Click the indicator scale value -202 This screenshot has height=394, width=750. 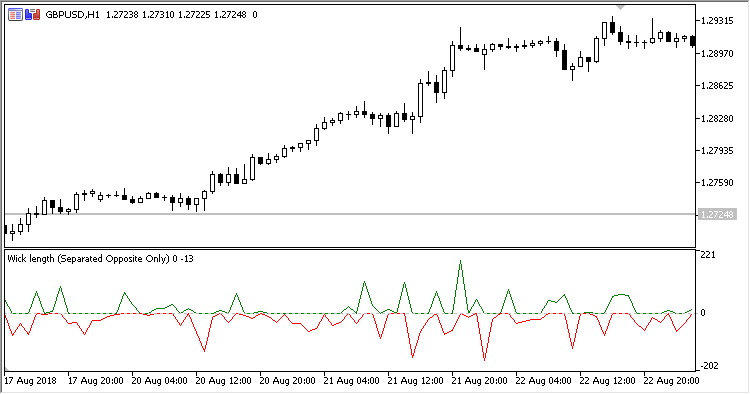pos(709,366)
